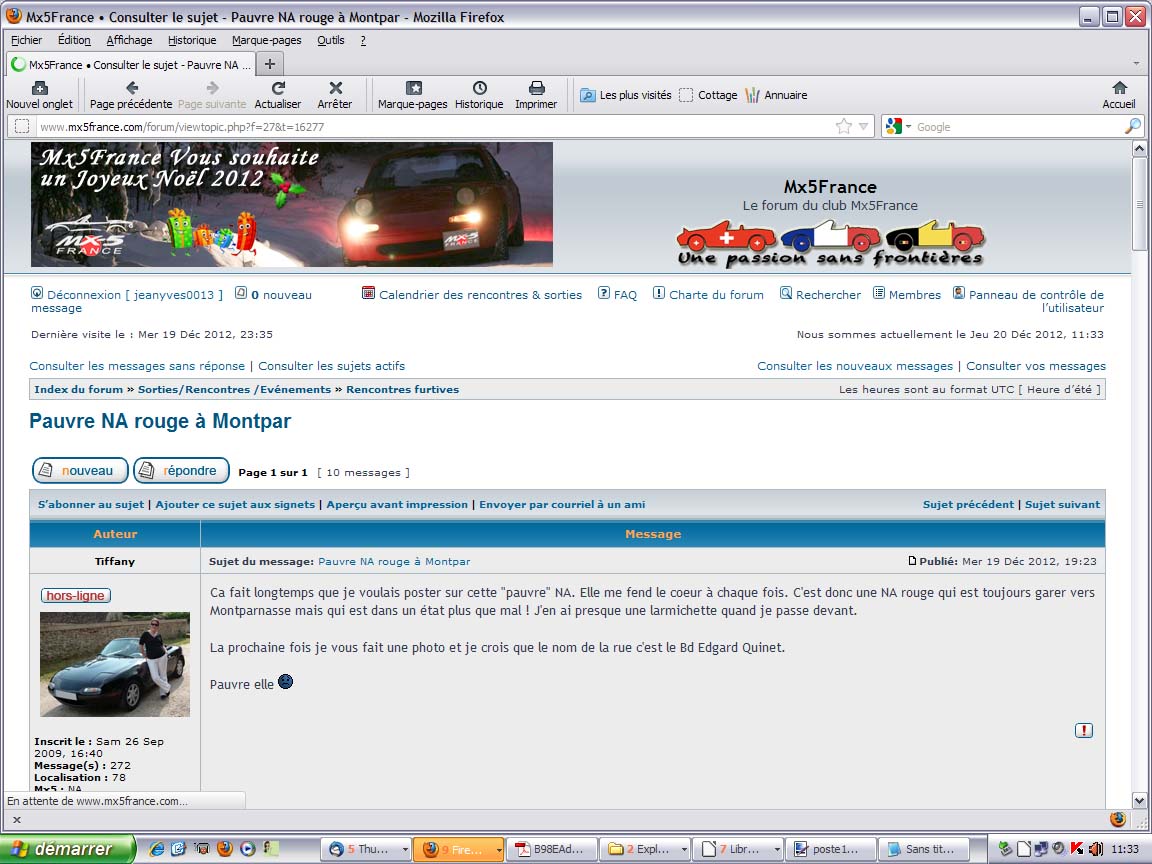Click volume icon in system tray
Screen dimensions: 1152x864
[x=1095, y=849]
